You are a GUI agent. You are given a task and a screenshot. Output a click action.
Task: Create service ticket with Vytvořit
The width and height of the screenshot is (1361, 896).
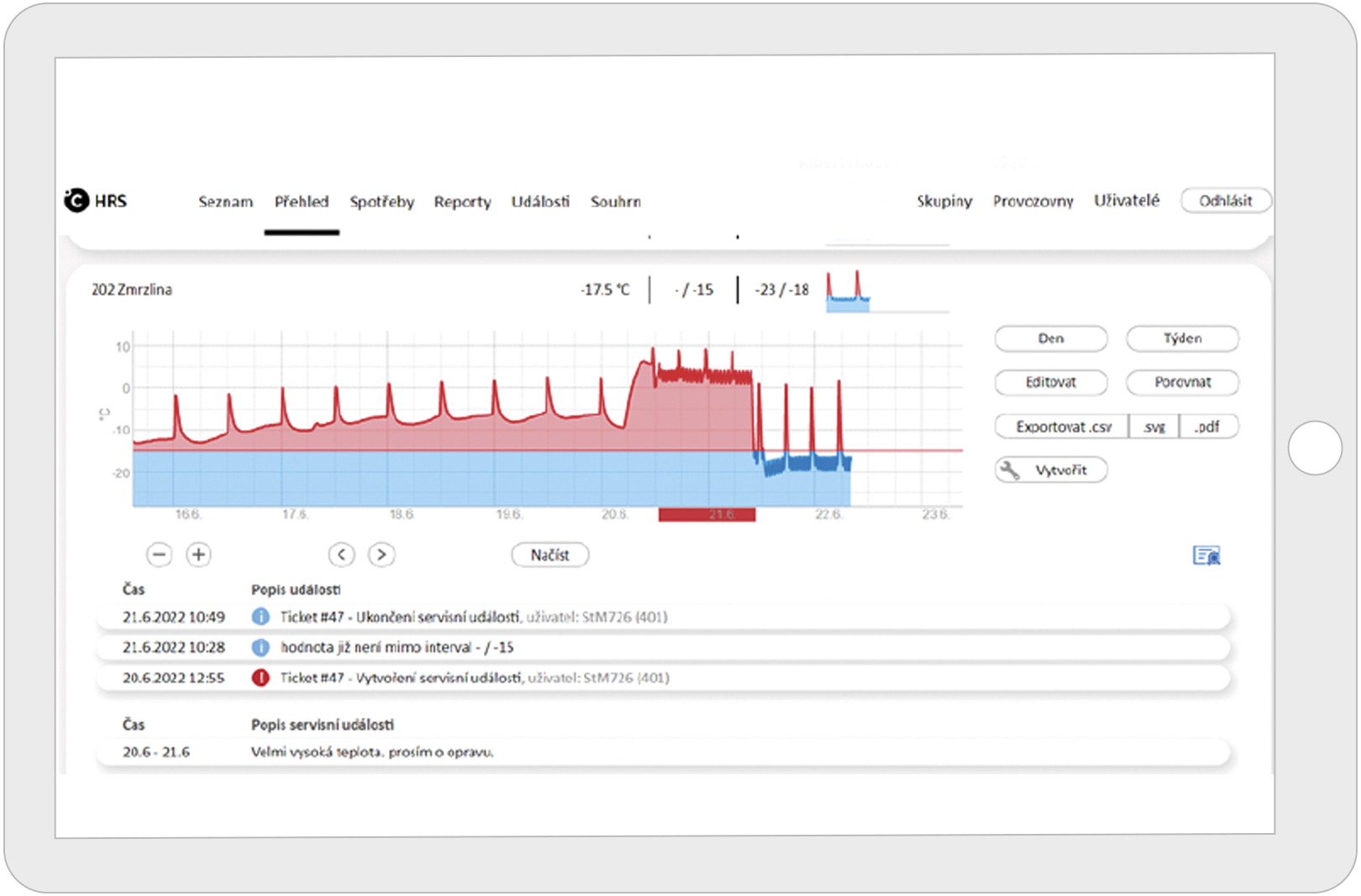tap(1051, 470)
